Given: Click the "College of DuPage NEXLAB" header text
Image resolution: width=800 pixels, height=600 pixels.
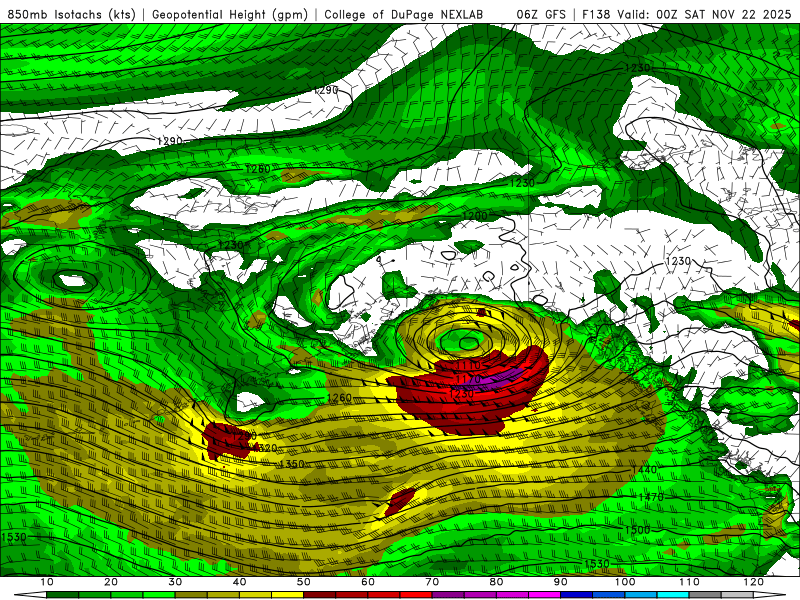Looking at the screenshot, I should (404, 15).
